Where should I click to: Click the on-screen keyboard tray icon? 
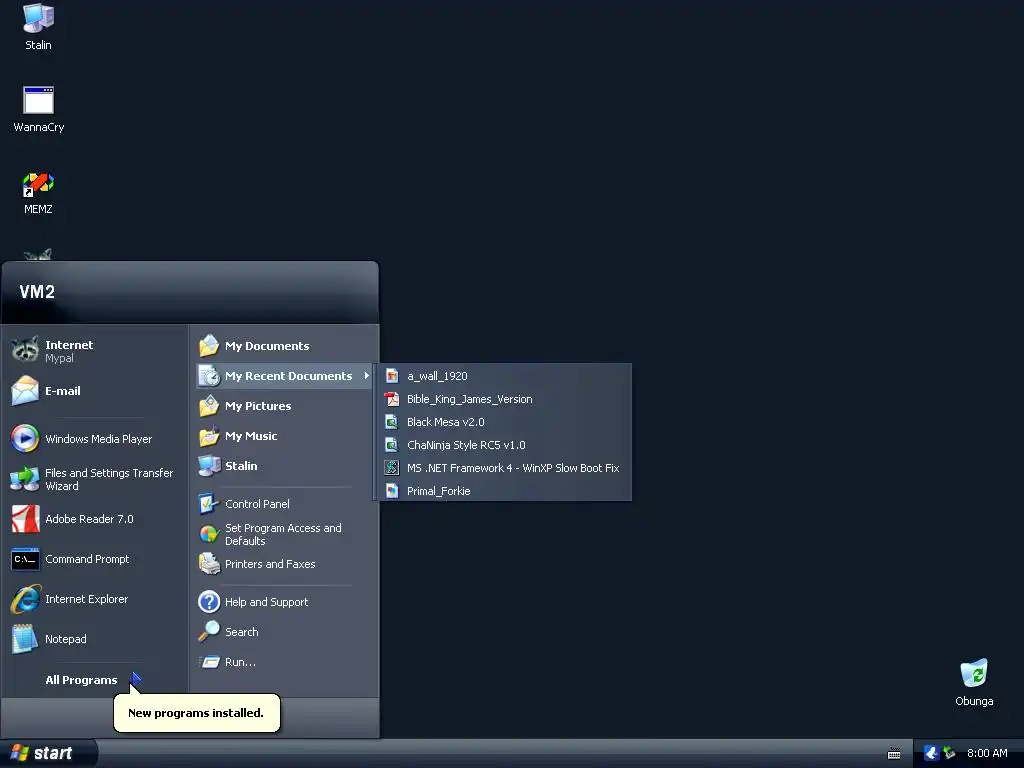(894, 753)
